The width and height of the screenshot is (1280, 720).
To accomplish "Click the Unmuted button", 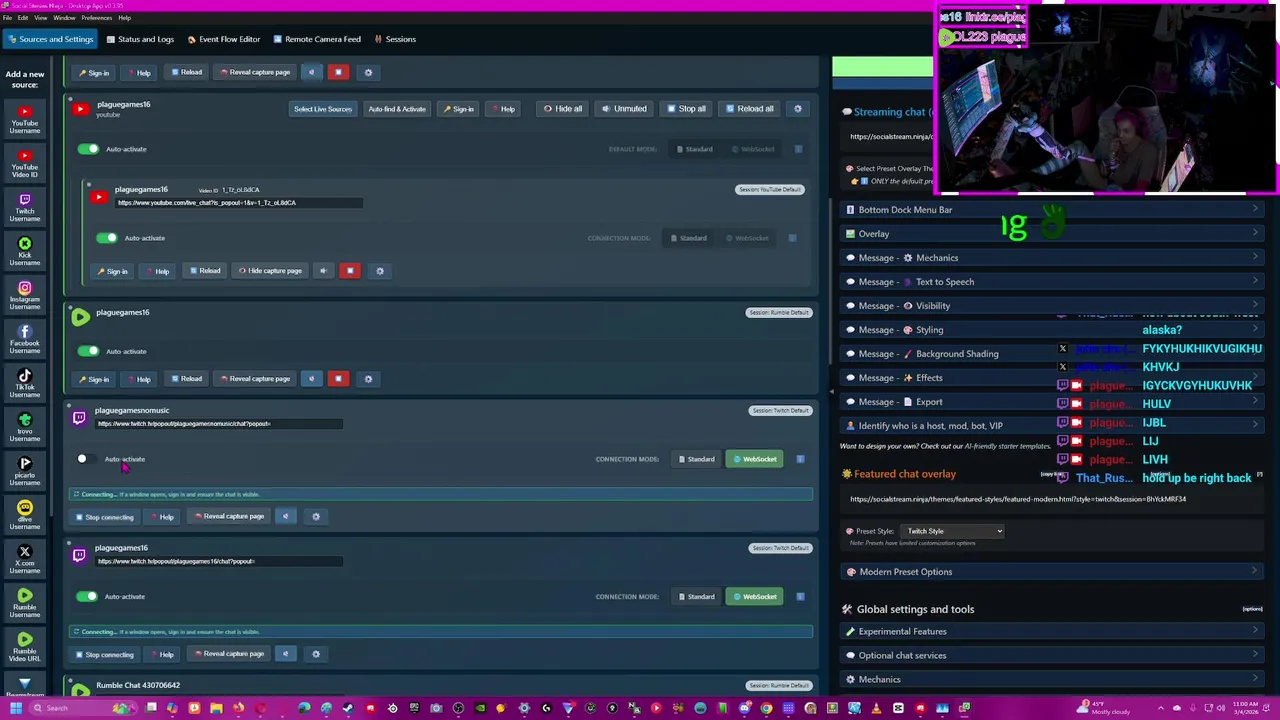I will click(624, 109).
